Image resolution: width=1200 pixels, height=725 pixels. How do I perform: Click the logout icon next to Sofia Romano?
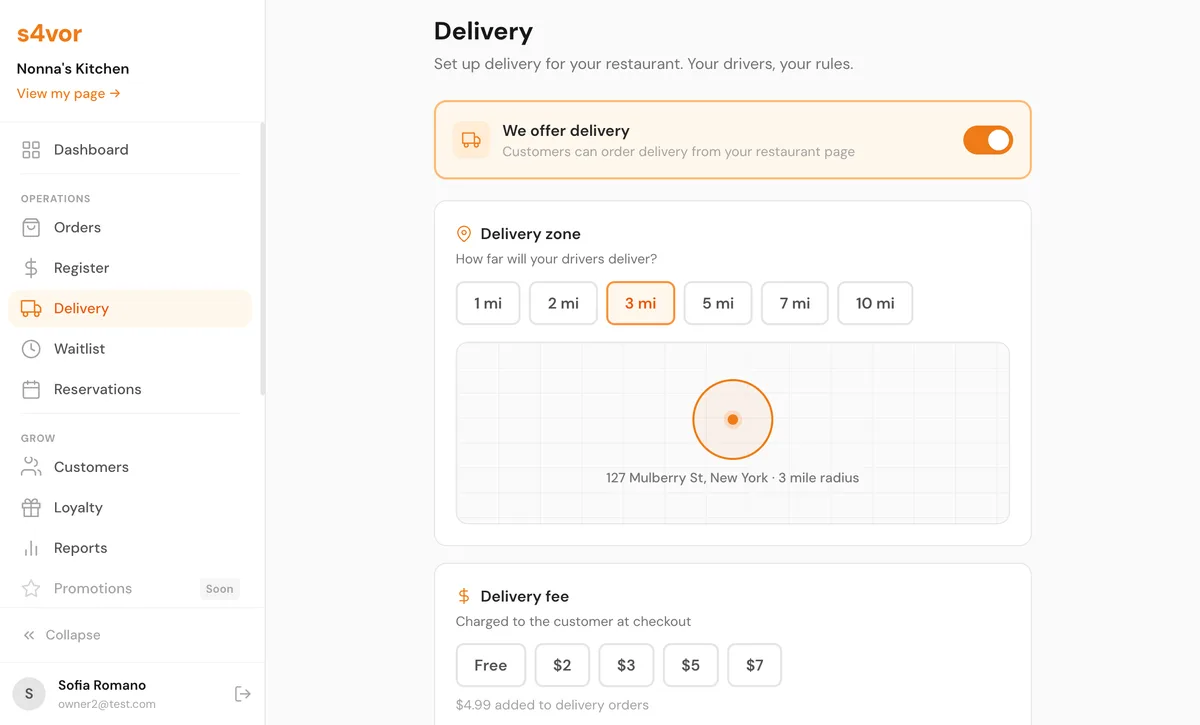242,693
